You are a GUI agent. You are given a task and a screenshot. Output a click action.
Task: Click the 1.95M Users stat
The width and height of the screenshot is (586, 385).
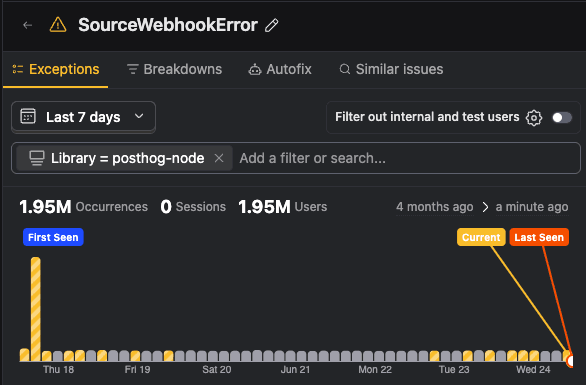(283, 207)
